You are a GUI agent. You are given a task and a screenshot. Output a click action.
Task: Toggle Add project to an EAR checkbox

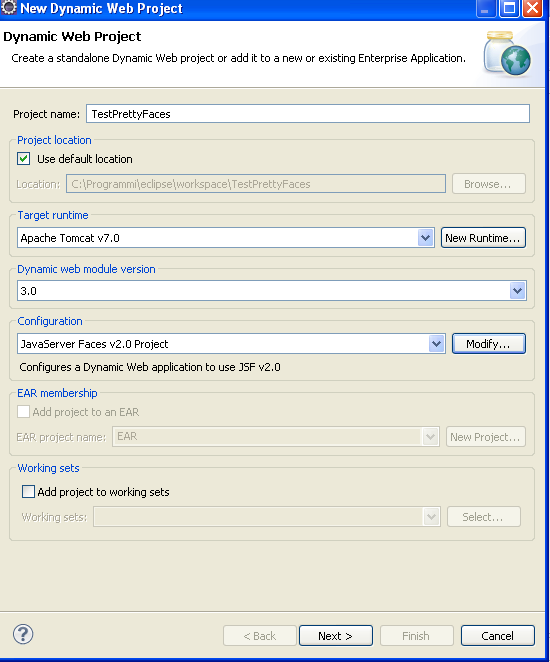(x=23, y=412)
